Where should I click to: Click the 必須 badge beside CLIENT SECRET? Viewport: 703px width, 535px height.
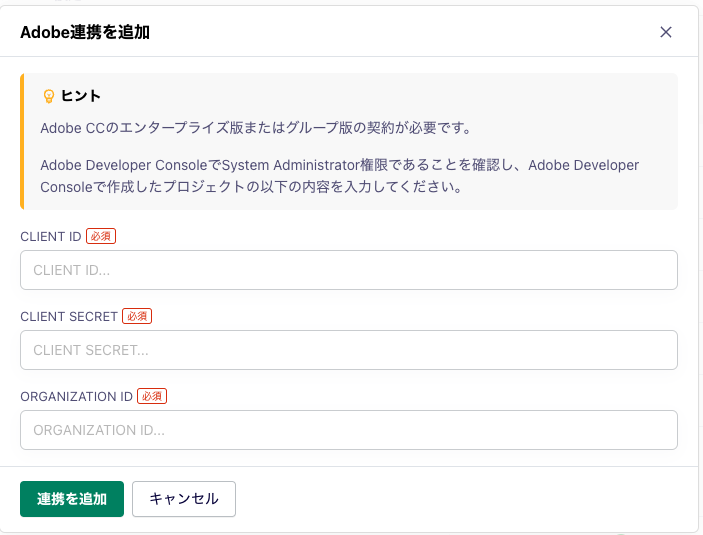coord(137,316)
